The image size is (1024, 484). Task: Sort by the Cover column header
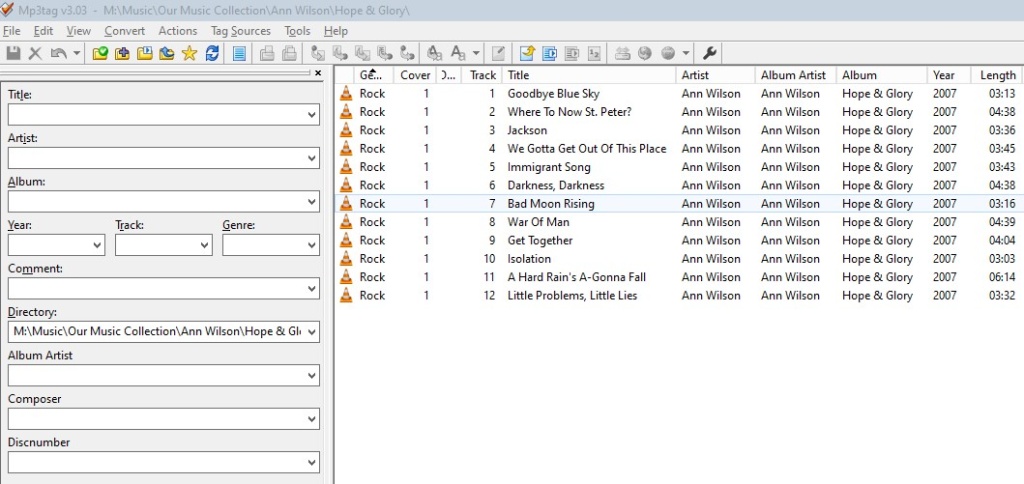[415, 75]
